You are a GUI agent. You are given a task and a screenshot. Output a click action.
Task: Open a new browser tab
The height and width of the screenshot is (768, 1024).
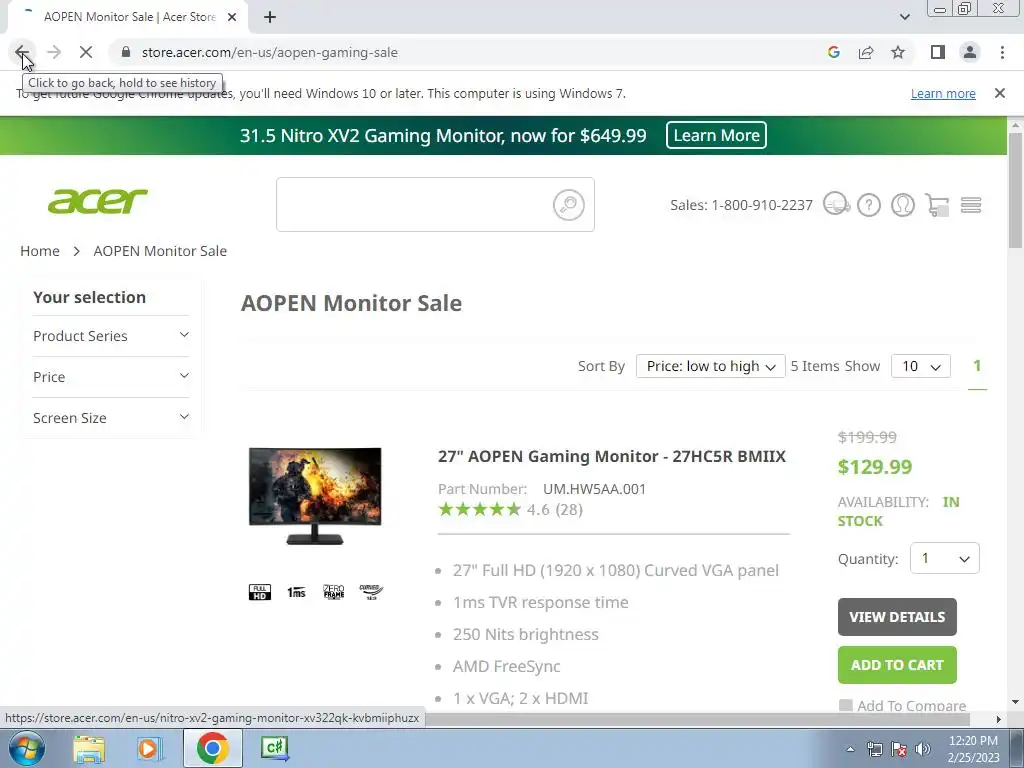tap(270, 17)
